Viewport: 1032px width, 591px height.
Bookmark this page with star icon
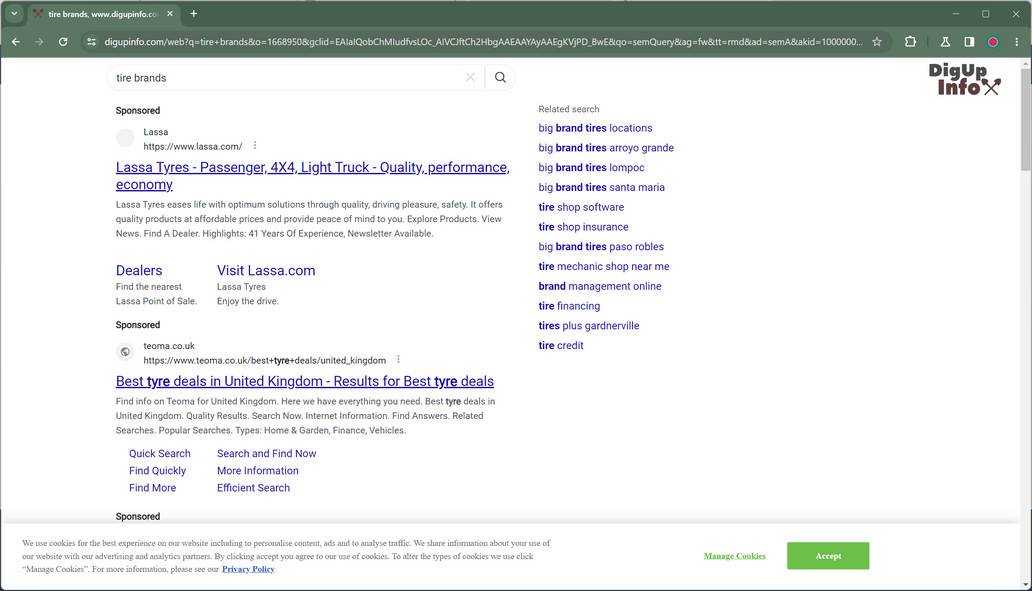click(877, 42)
